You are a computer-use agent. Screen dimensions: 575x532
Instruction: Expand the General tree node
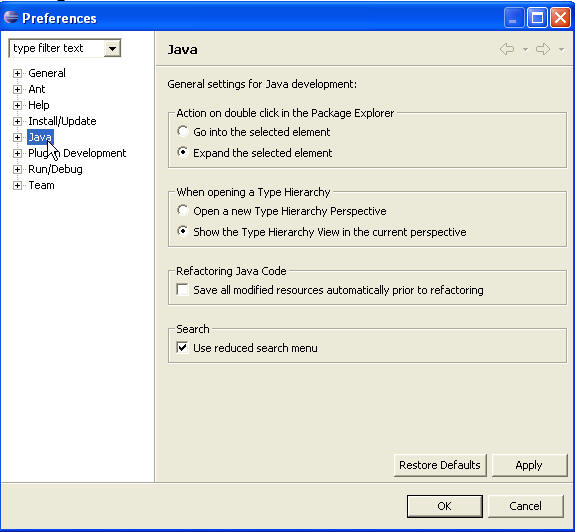tap(17, 73)
